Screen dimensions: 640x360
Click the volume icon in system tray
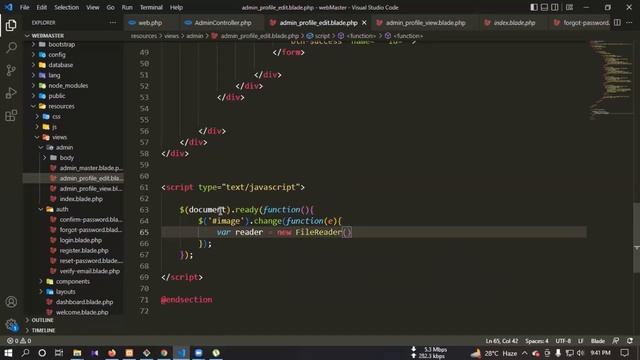tap(580, 353)
